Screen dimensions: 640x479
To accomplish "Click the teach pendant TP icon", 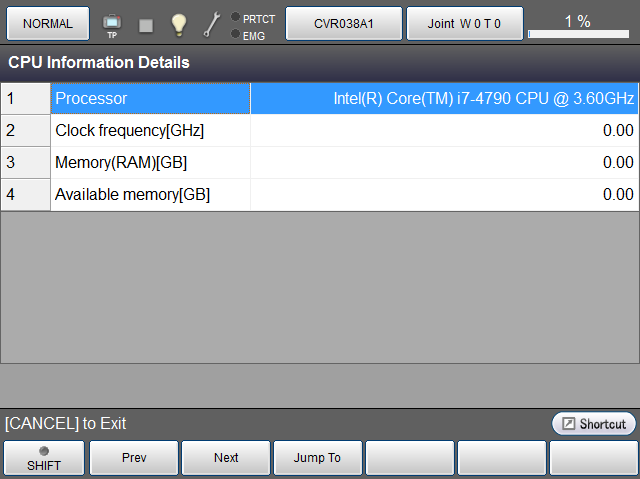I will 112,24.
